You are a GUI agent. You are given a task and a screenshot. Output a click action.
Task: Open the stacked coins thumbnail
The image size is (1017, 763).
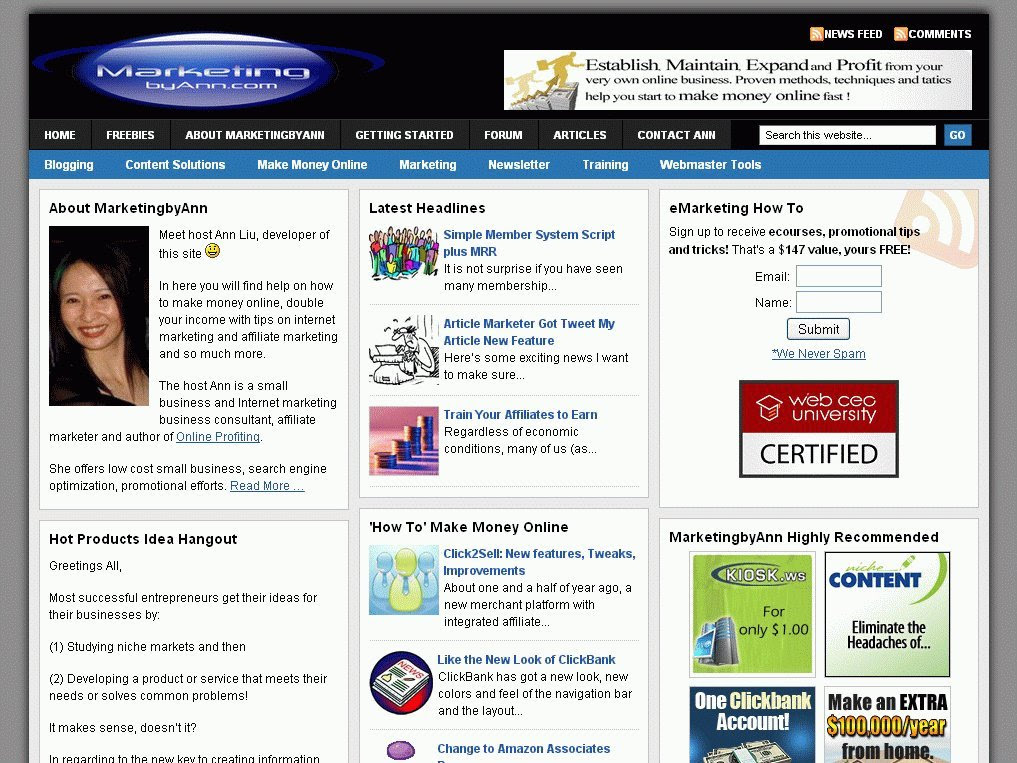(403, 441)
